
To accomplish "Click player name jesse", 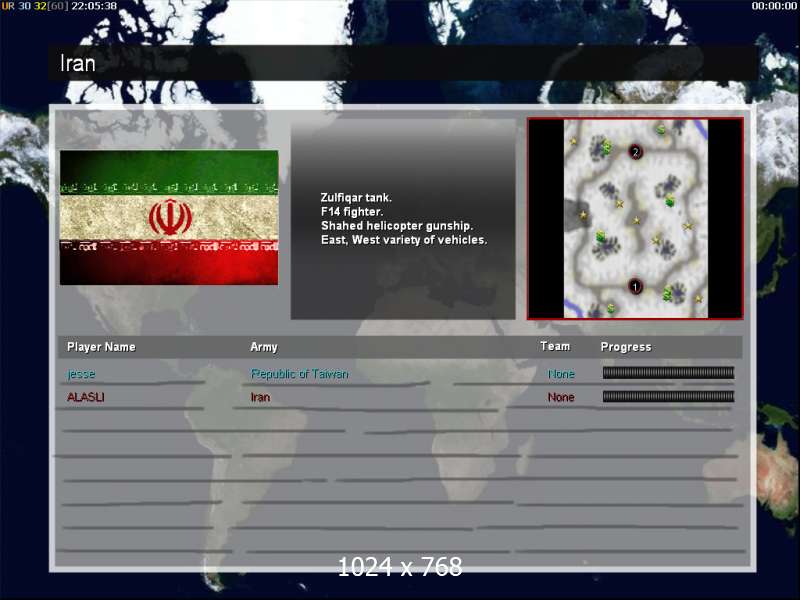I will (81, 374).
